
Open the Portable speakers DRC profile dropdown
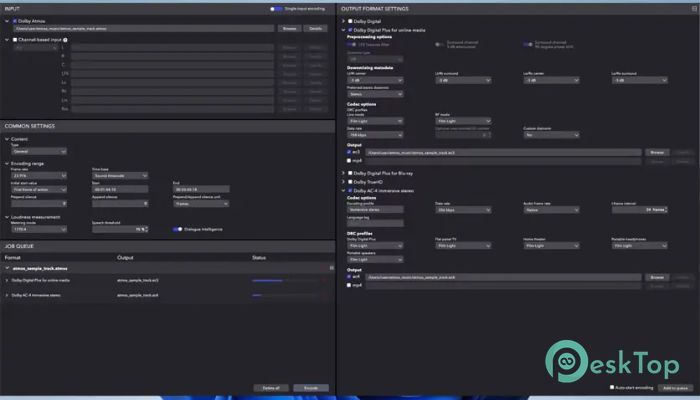tap(375, 259)
